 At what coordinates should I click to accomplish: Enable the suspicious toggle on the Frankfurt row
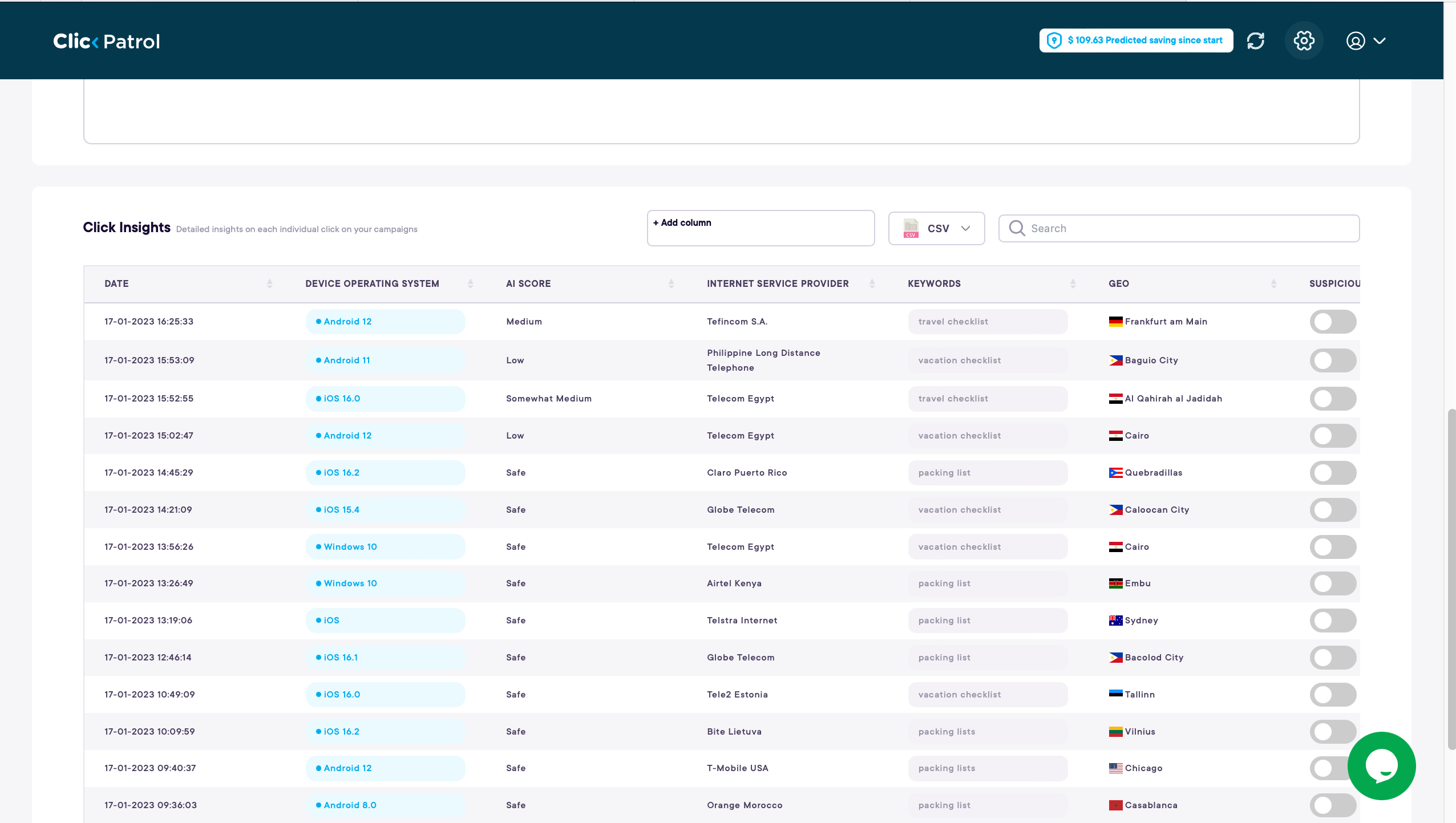[1333, 321]
